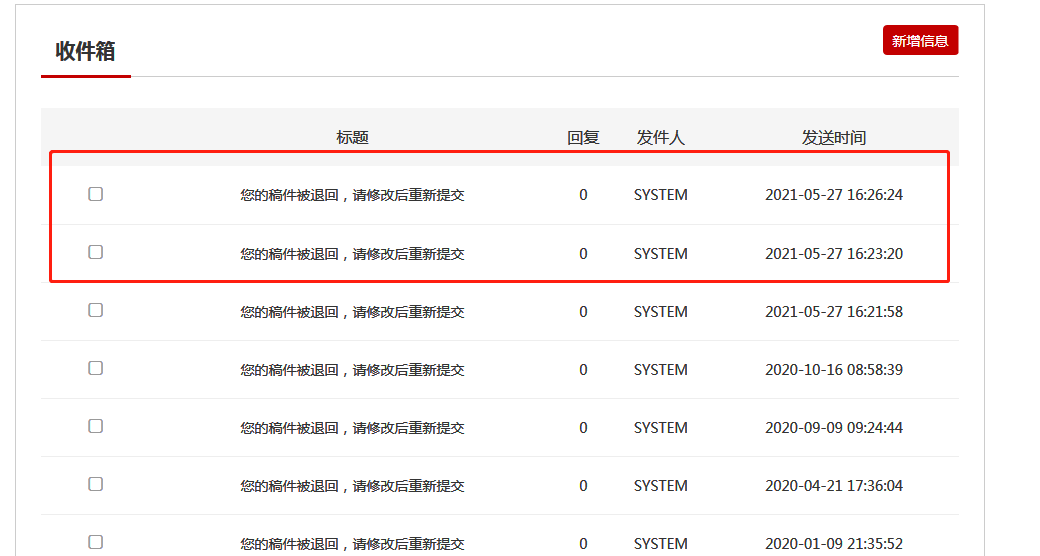Screen dimensions: 1040x556
Task: Select the 收件箱 tab heading
Action: (85, 52)
